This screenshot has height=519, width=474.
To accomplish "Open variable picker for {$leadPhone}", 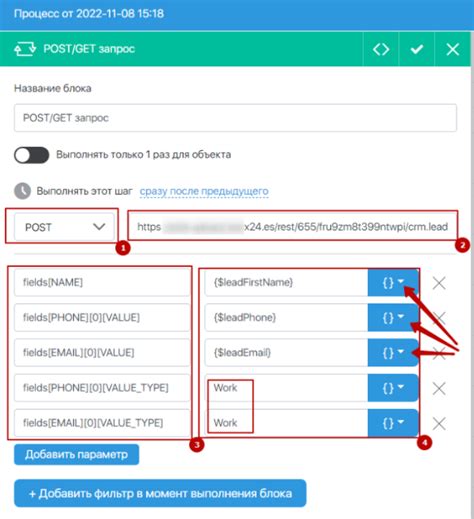I will (x=393, y=318).
